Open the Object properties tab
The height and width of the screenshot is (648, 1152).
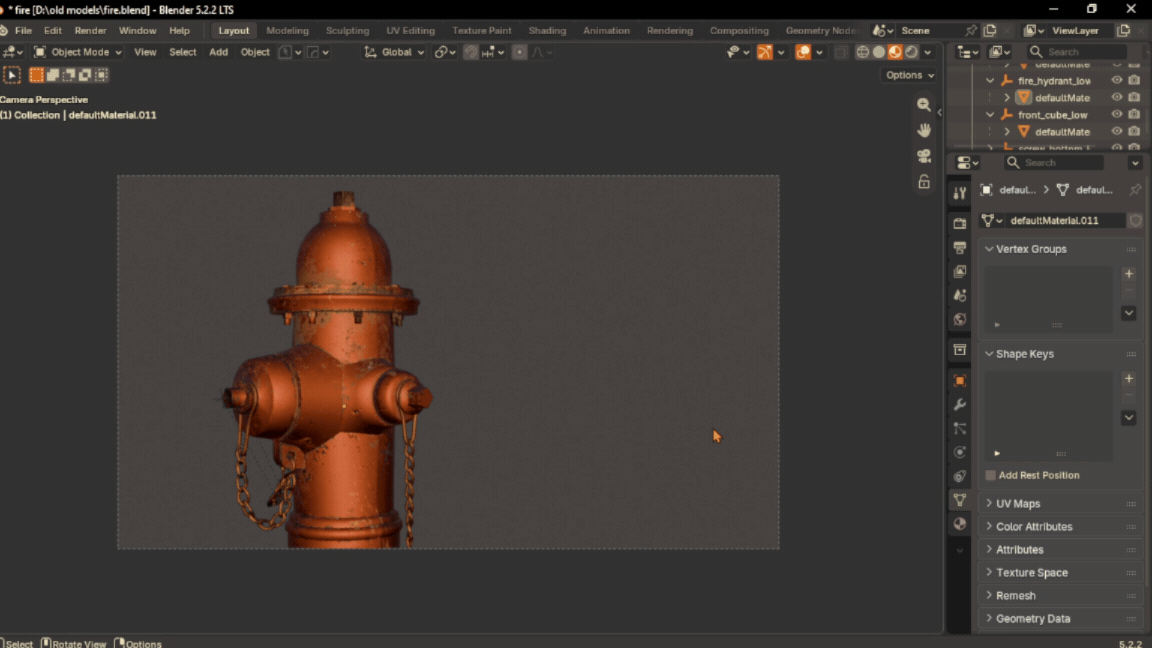pos(960,381)
